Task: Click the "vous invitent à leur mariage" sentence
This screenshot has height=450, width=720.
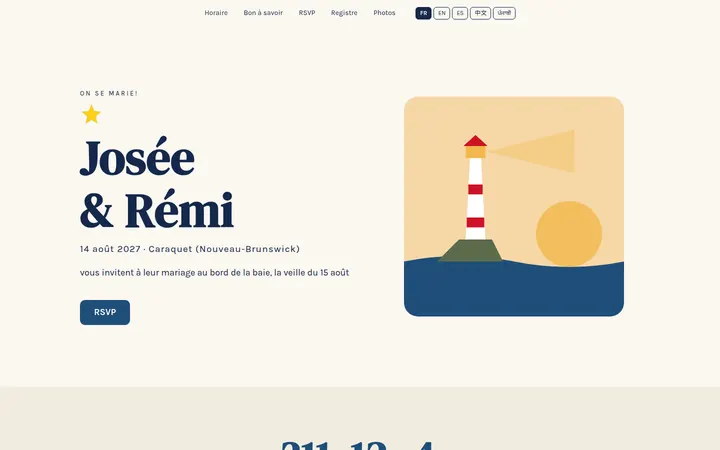Action: click(x=214, y=272)
